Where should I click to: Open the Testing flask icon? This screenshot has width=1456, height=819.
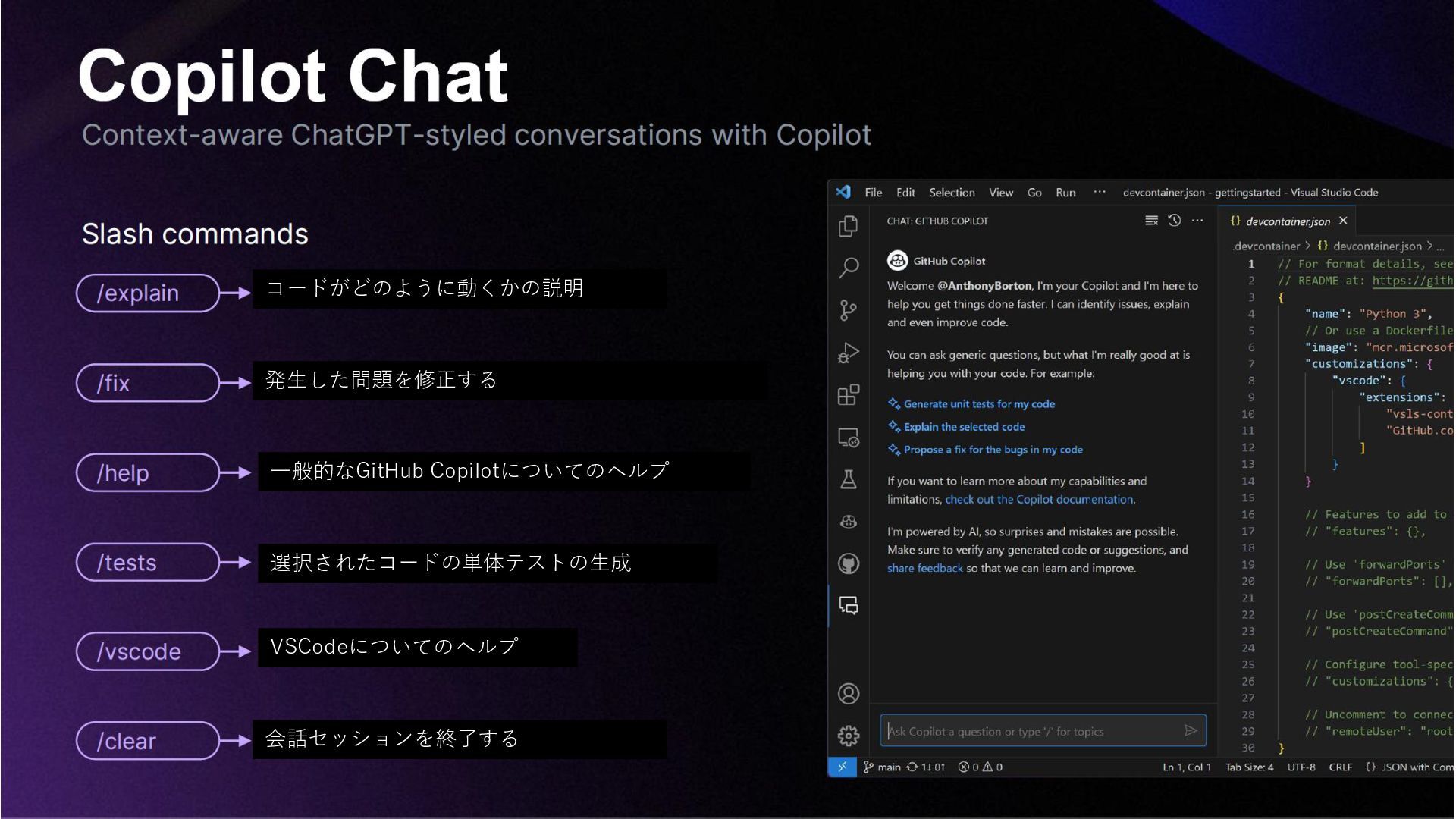(849, 479)
